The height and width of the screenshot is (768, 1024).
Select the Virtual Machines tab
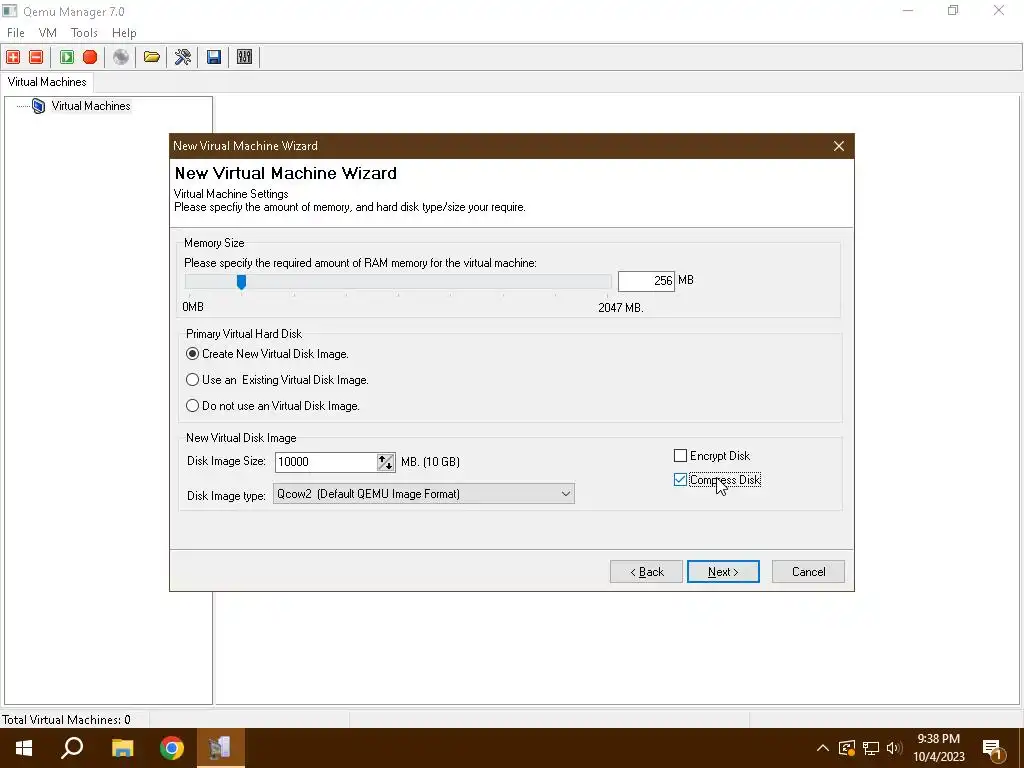[x=47, y=82]
